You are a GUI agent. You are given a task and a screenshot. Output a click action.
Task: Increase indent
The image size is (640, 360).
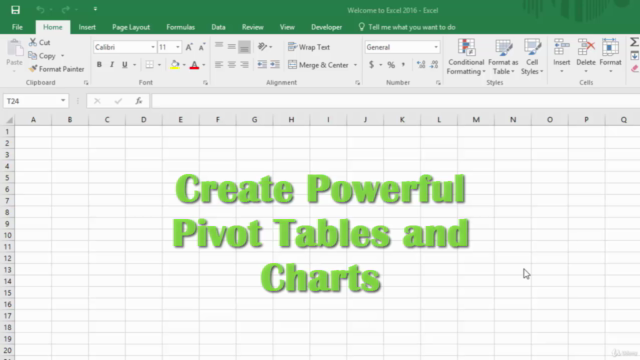(275, 64)
